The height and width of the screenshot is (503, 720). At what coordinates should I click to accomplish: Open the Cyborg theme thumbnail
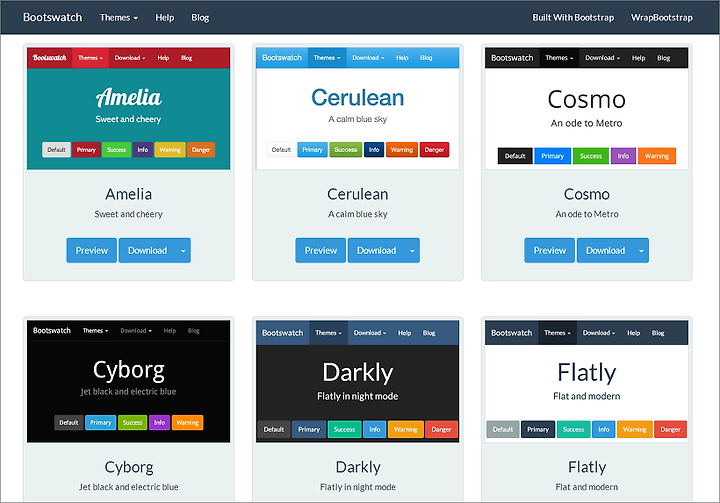click(129, 381)
